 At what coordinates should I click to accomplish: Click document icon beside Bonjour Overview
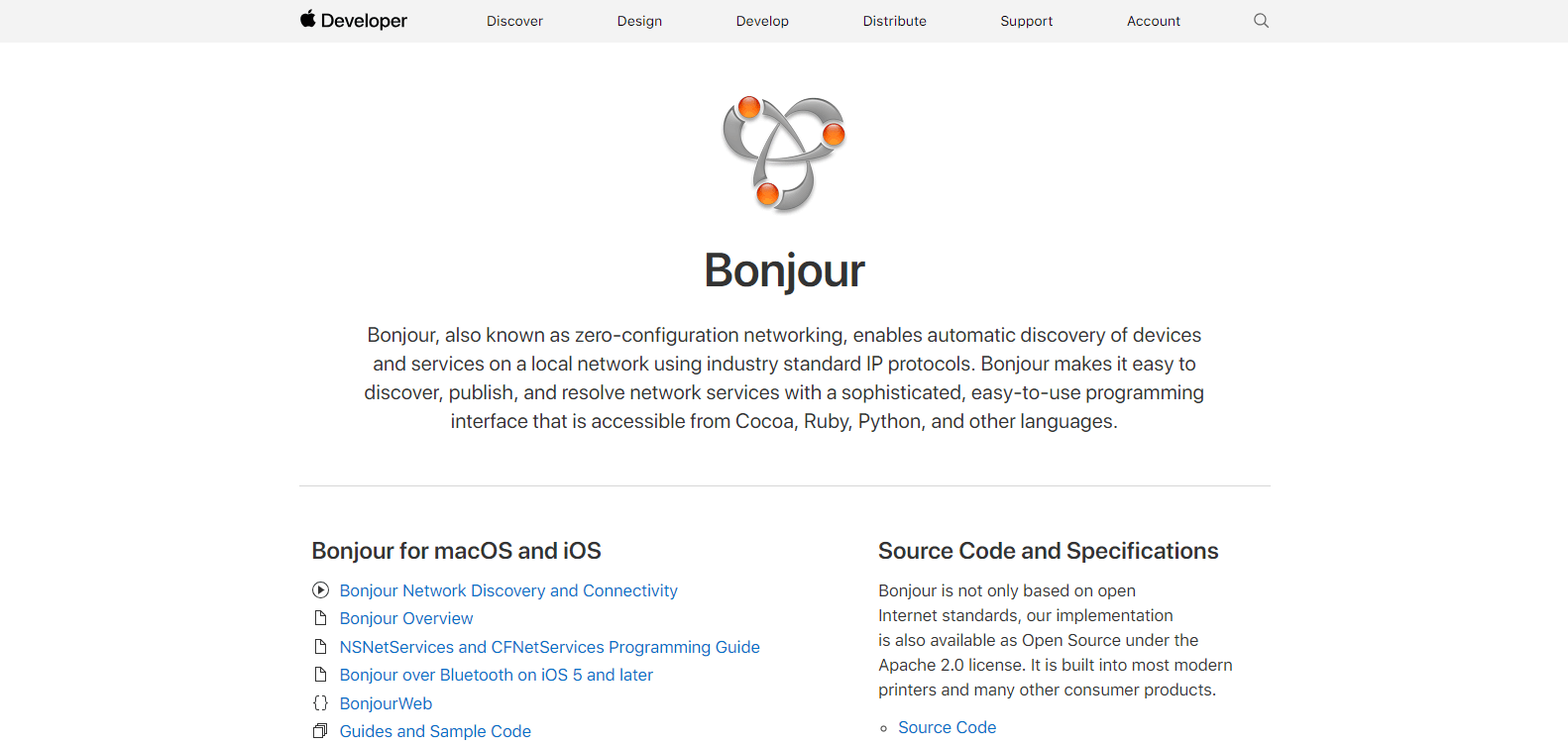tap(320, 618)
